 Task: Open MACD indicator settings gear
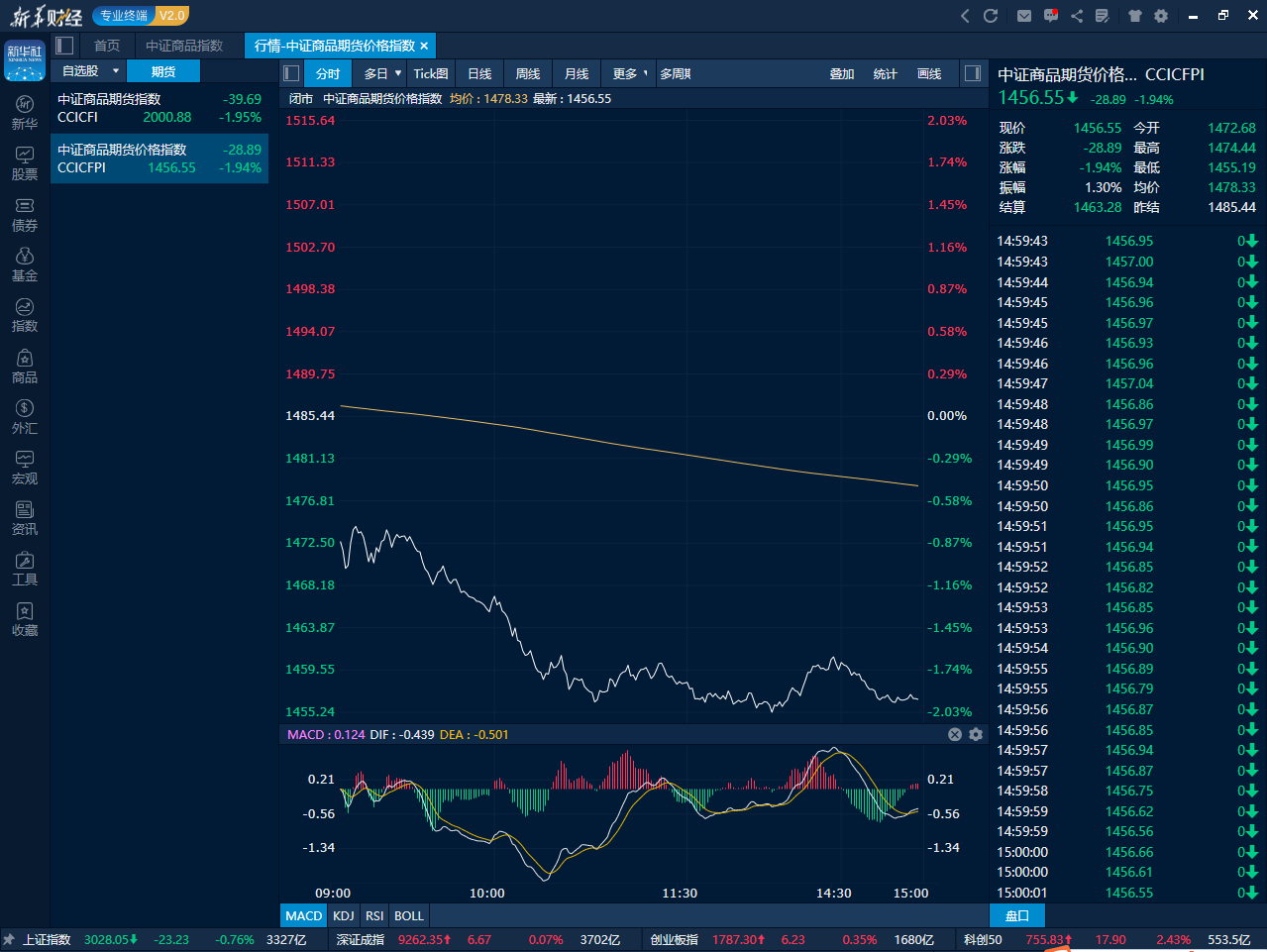click(x=976, y=734)
